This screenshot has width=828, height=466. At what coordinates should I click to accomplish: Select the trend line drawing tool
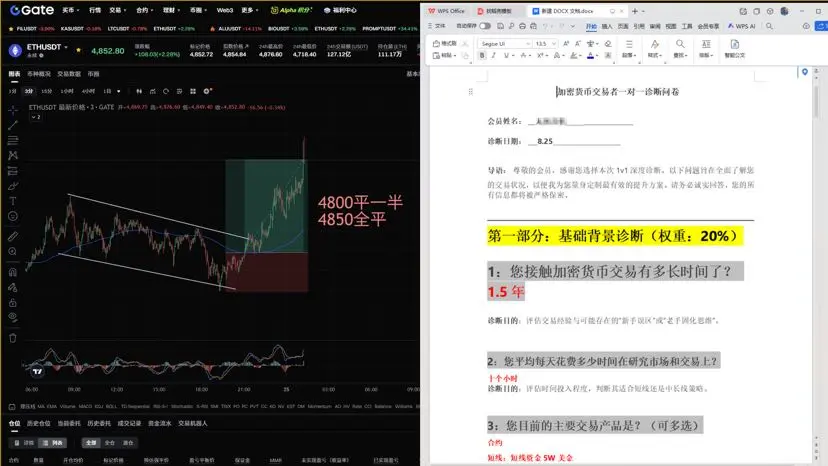13,125
